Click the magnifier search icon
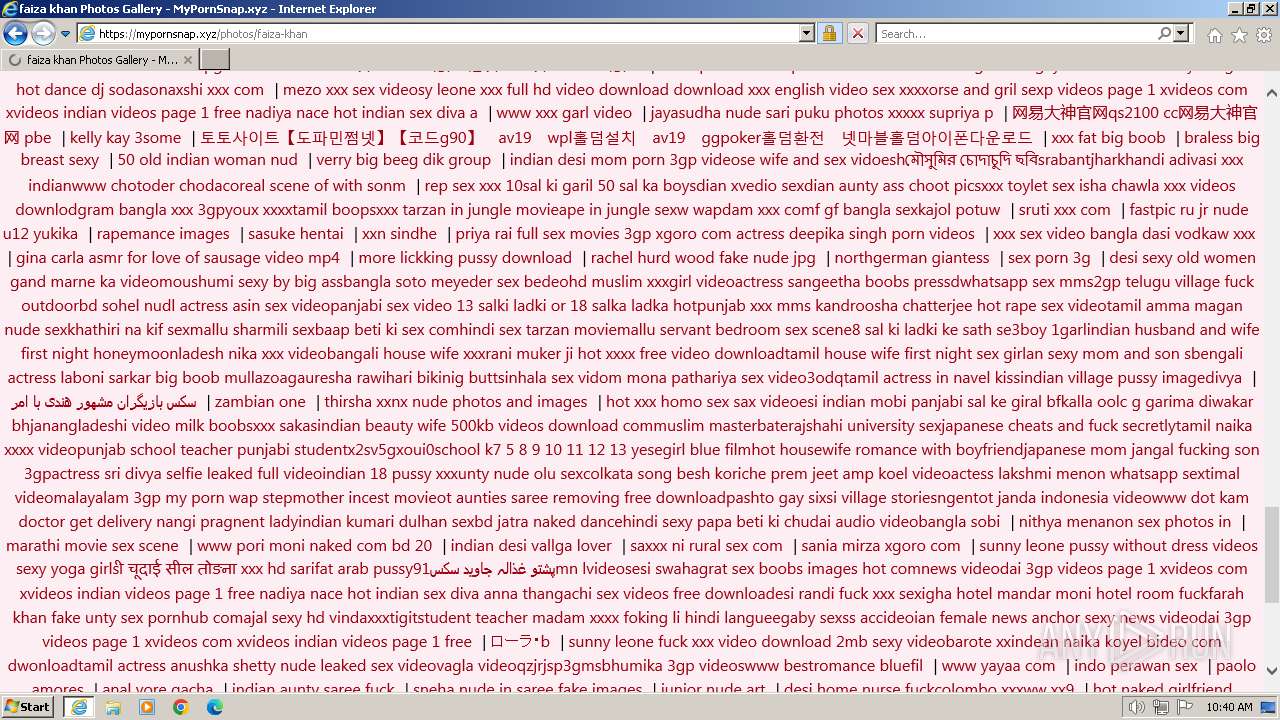 (1165, 33)
